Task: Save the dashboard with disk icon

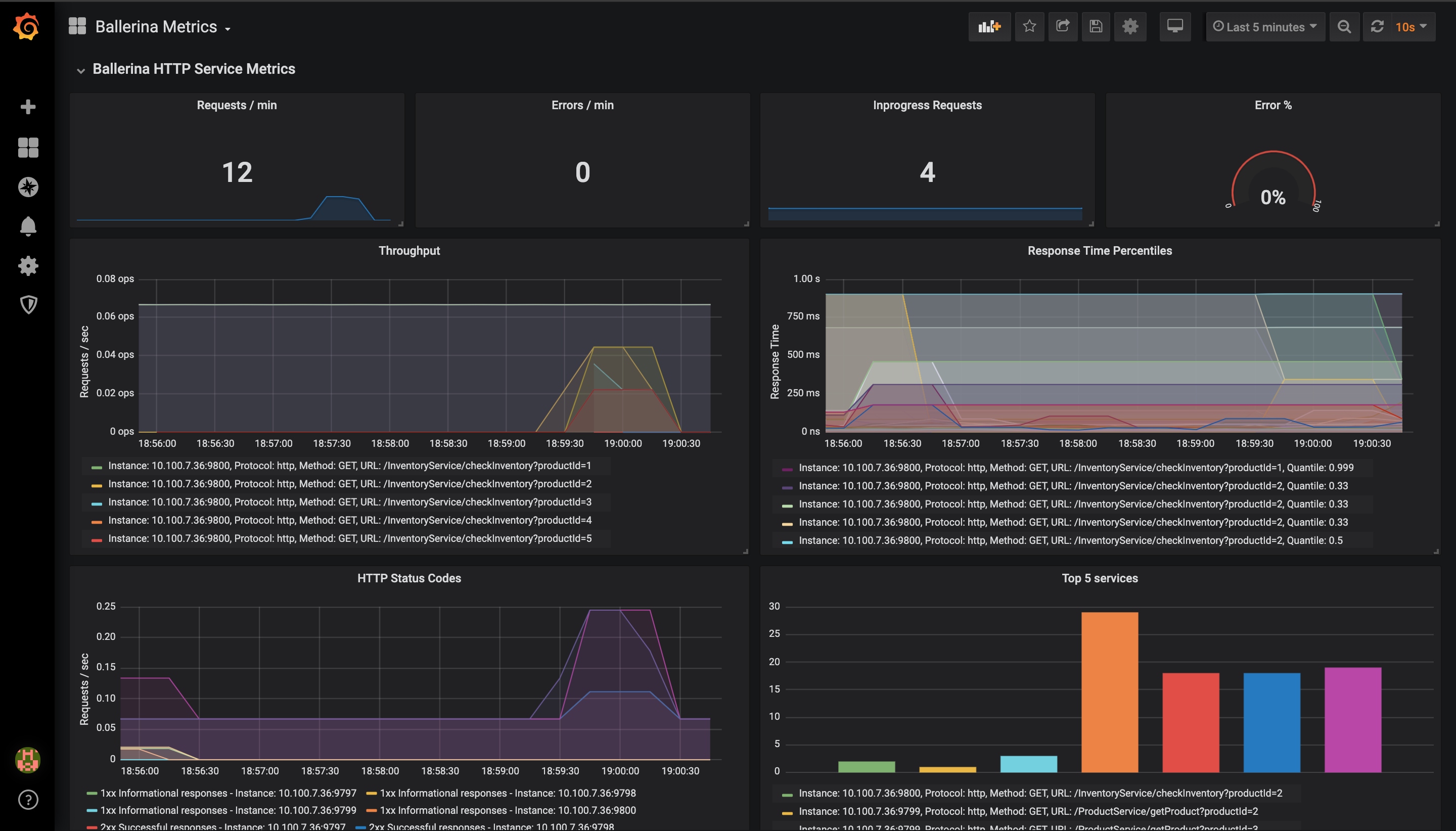Action: coord(1095,27)
